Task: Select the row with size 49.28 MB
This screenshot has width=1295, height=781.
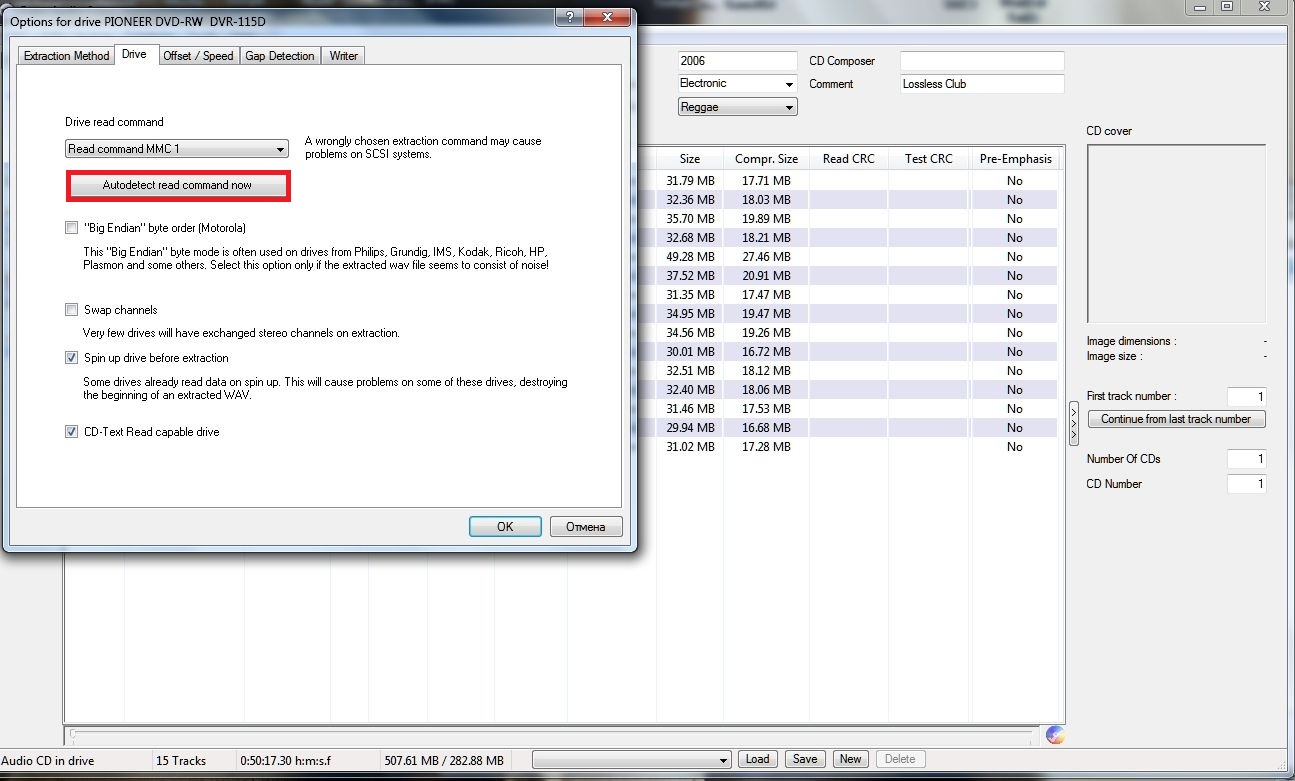Action: point(690,257)
